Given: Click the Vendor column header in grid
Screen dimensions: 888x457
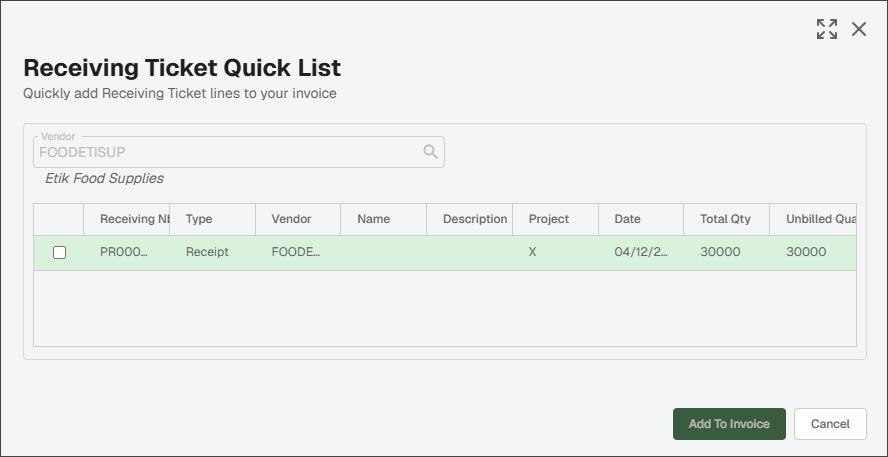Looking at the screenshot, I should click(x=298, y=219).
